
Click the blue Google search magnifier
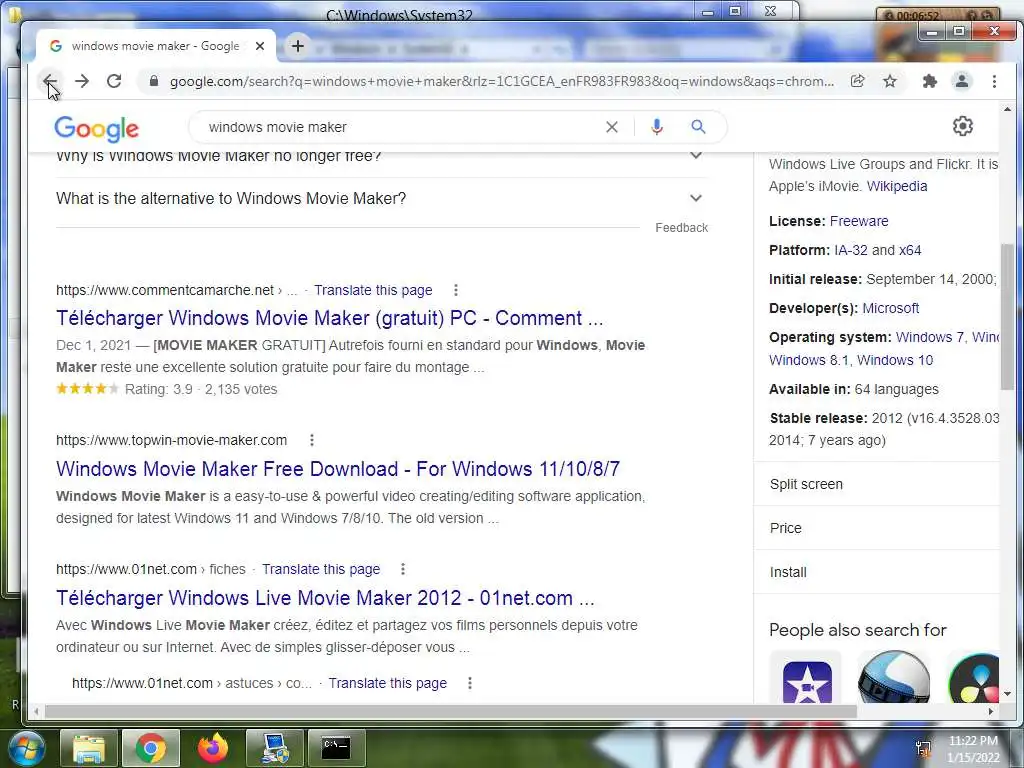tap(698, 127)
